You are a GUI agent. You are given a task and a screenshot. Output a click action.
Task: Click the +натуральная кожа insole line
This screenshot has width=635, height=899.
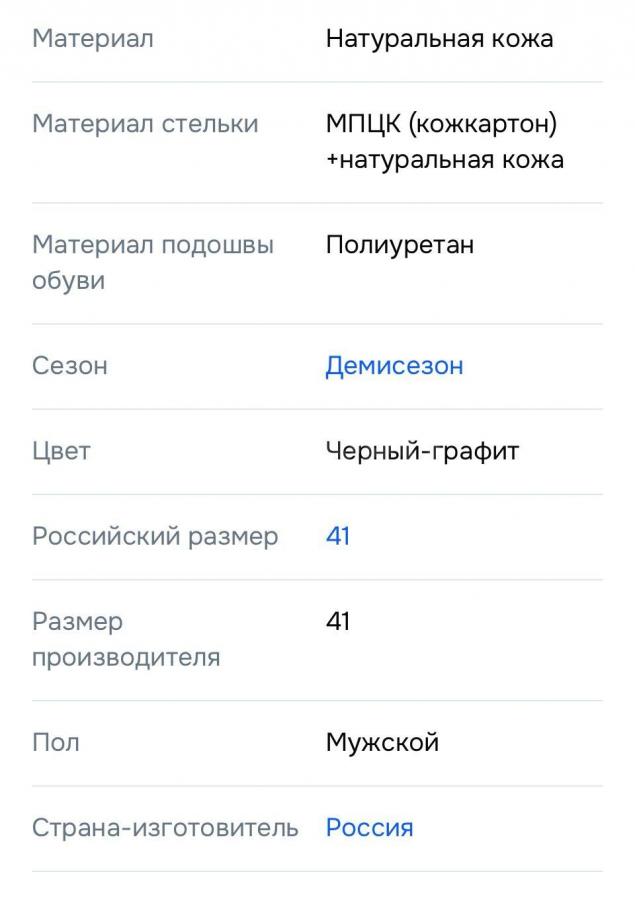click(444, 160)
